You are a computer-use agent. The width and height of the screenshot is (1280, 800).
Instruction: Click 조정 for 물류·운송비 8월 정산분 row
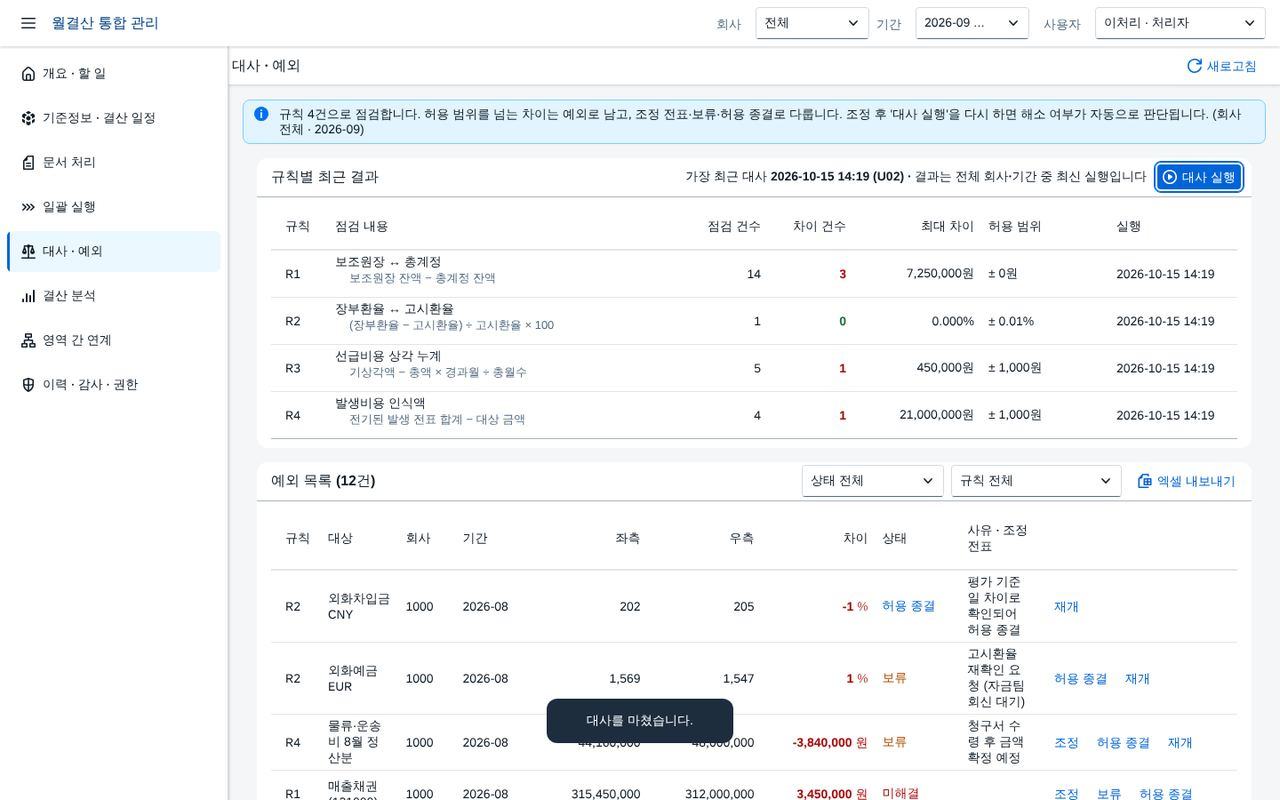click(x=1066, y=743)
